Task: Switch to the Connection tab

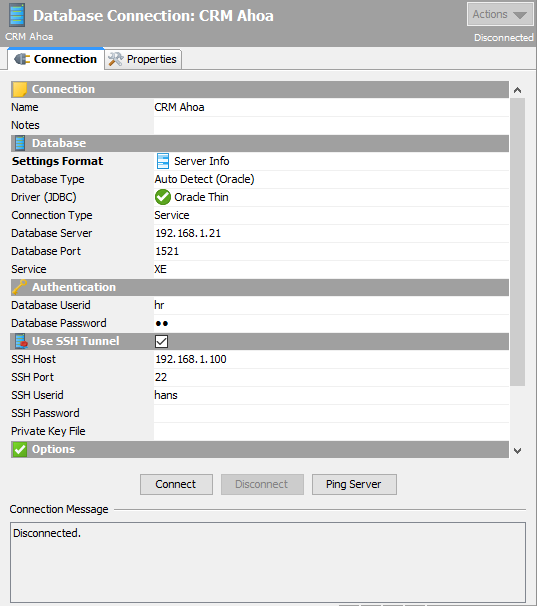Action: [x=56, y=59]
